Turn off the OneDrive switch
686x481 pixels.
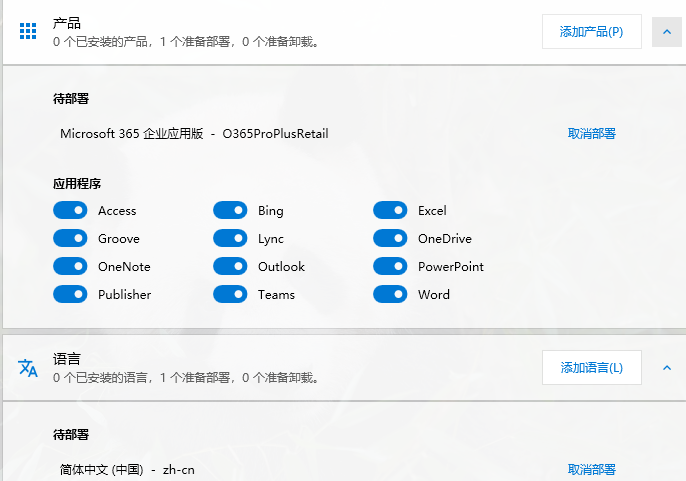[390, 239]
